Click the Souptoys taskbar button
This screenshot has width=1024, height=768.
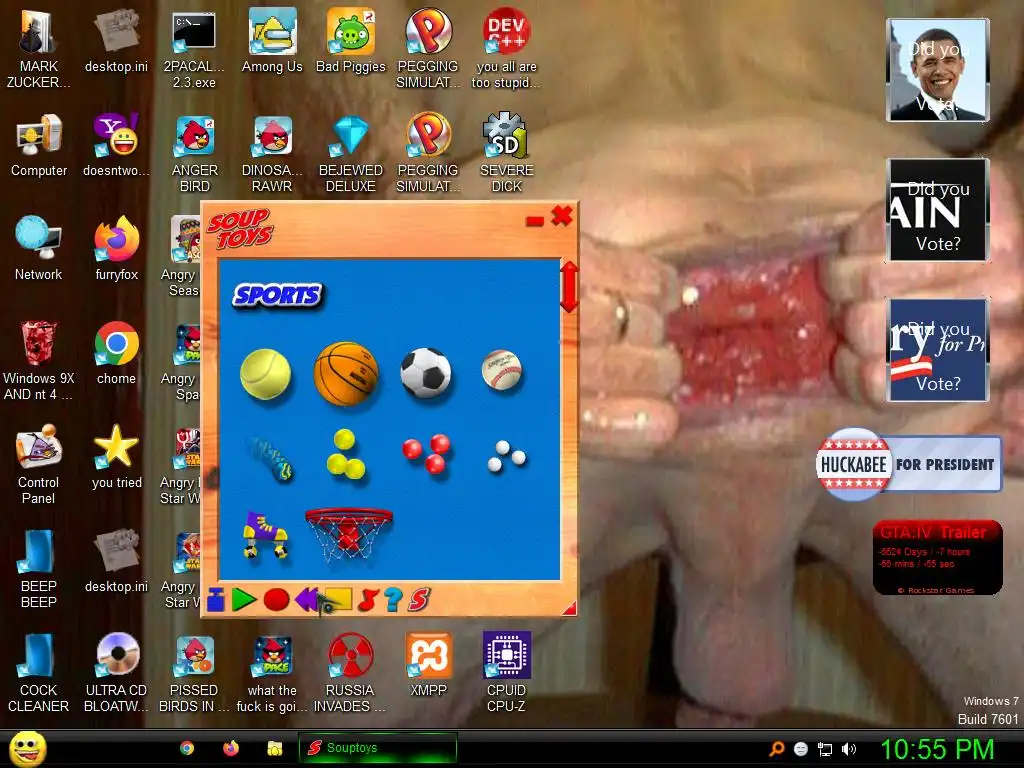pyautogui.click(x=377, y=748)
